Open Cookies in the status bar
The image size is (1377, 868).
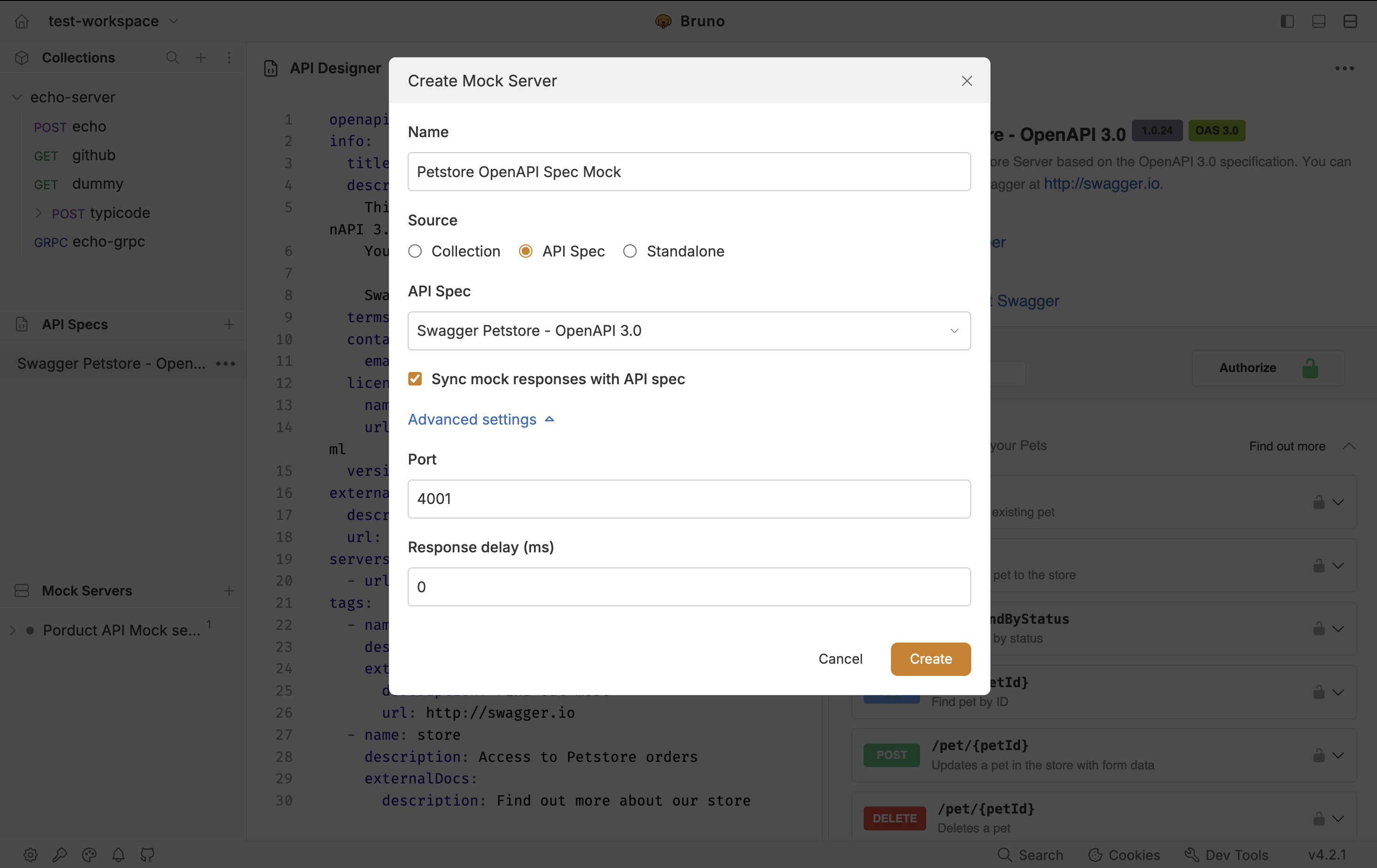[1124, 855]
